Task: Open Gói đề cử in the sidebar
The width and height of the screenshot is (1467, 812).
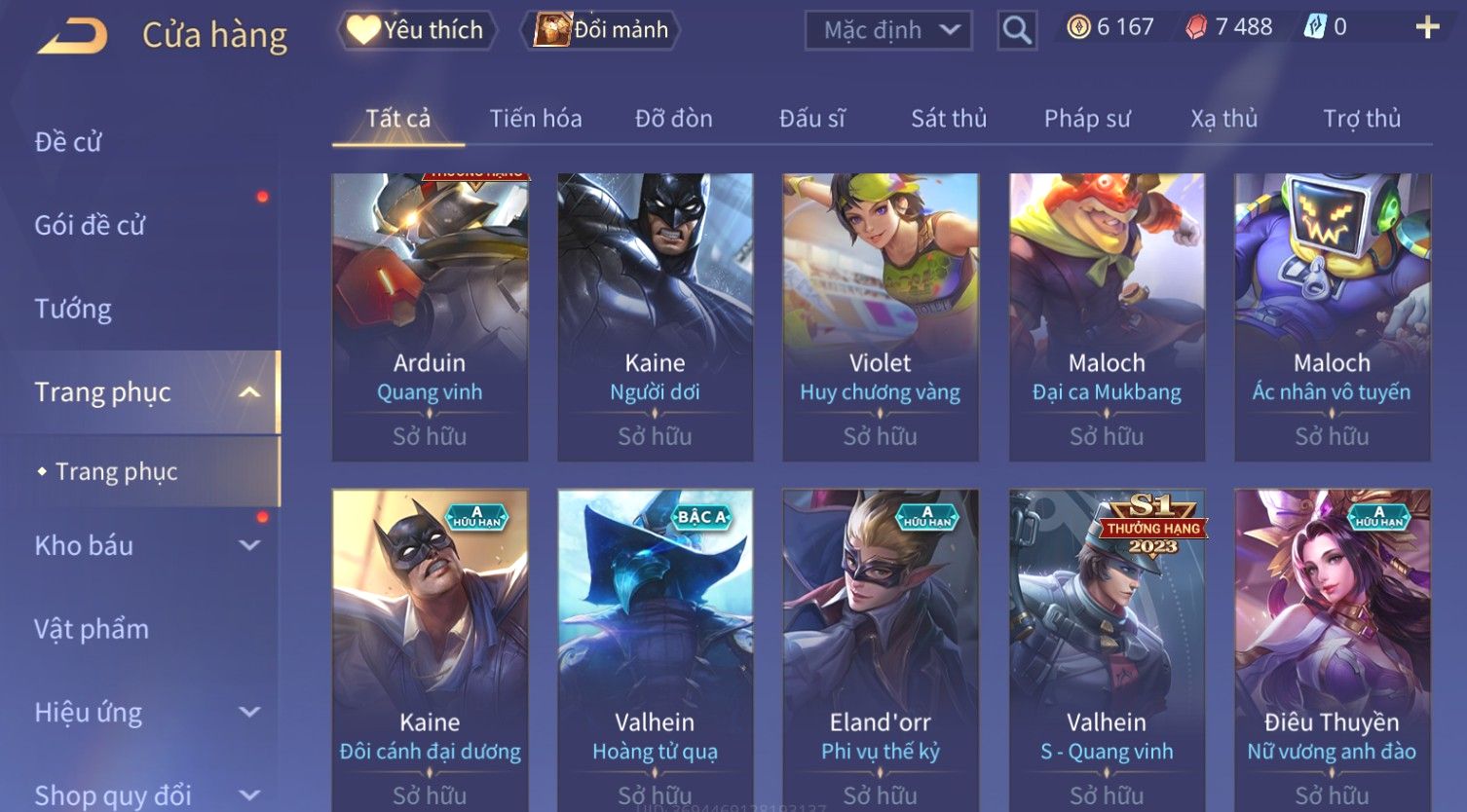Action: click(90, 226)
